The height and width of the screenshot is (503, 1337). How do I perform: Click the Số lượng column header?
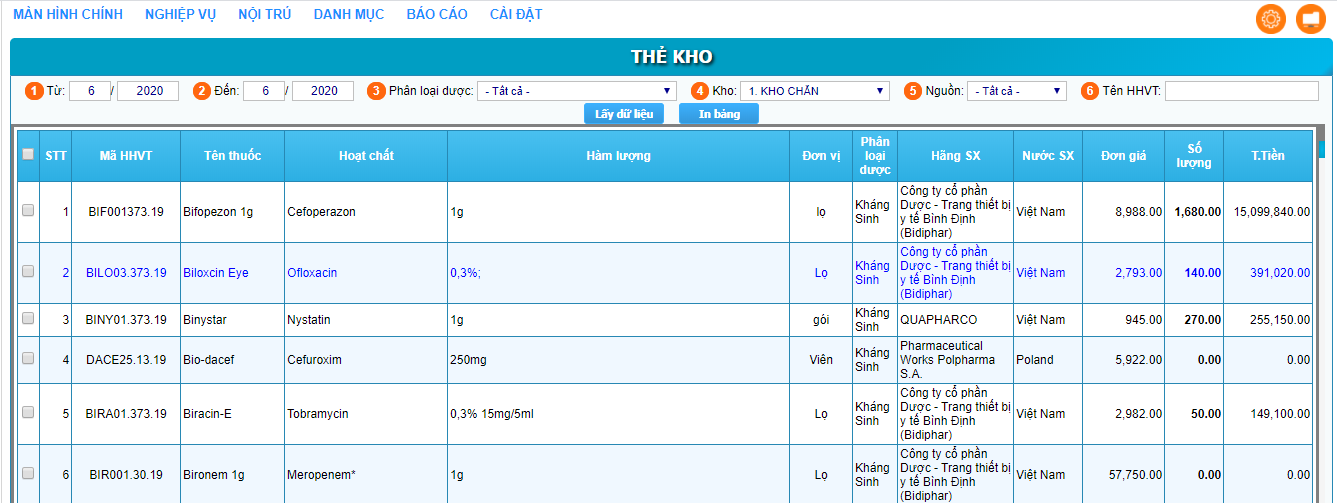(x=1192, y=155)
